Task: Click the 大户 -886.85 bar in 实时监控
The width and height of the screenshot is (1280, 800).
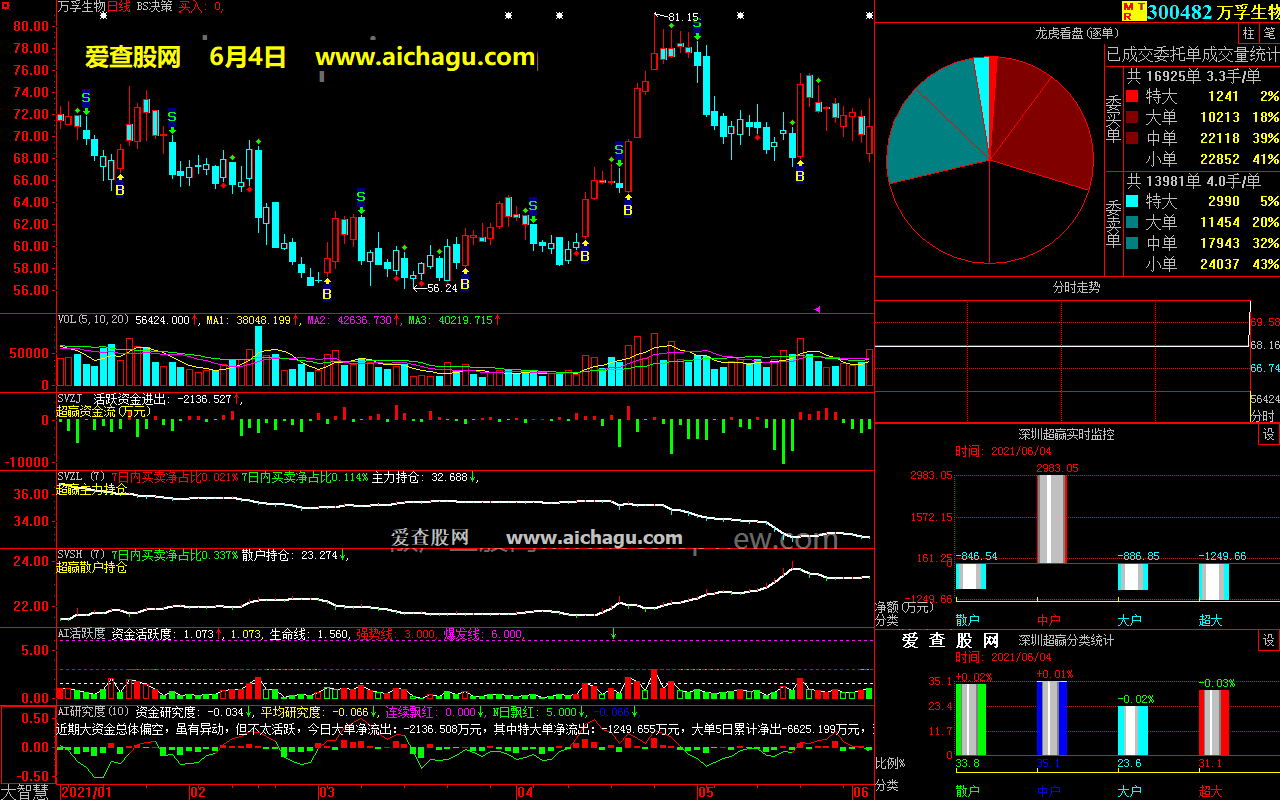Action: [x=1132, y=576]
